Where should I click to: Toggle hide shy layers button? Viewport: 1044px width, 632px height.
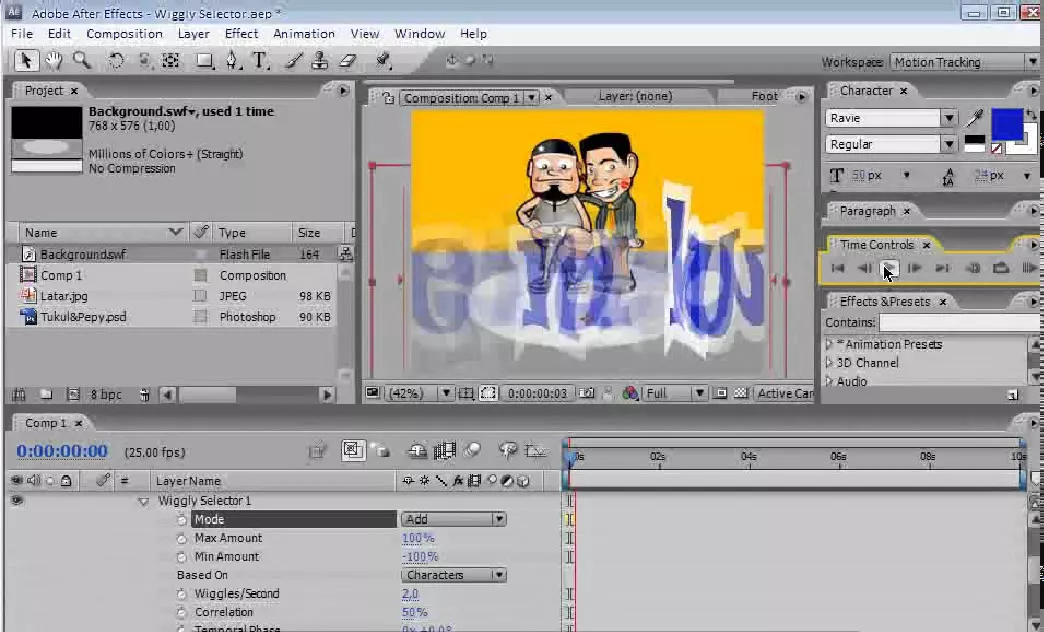tap(417, 452)
